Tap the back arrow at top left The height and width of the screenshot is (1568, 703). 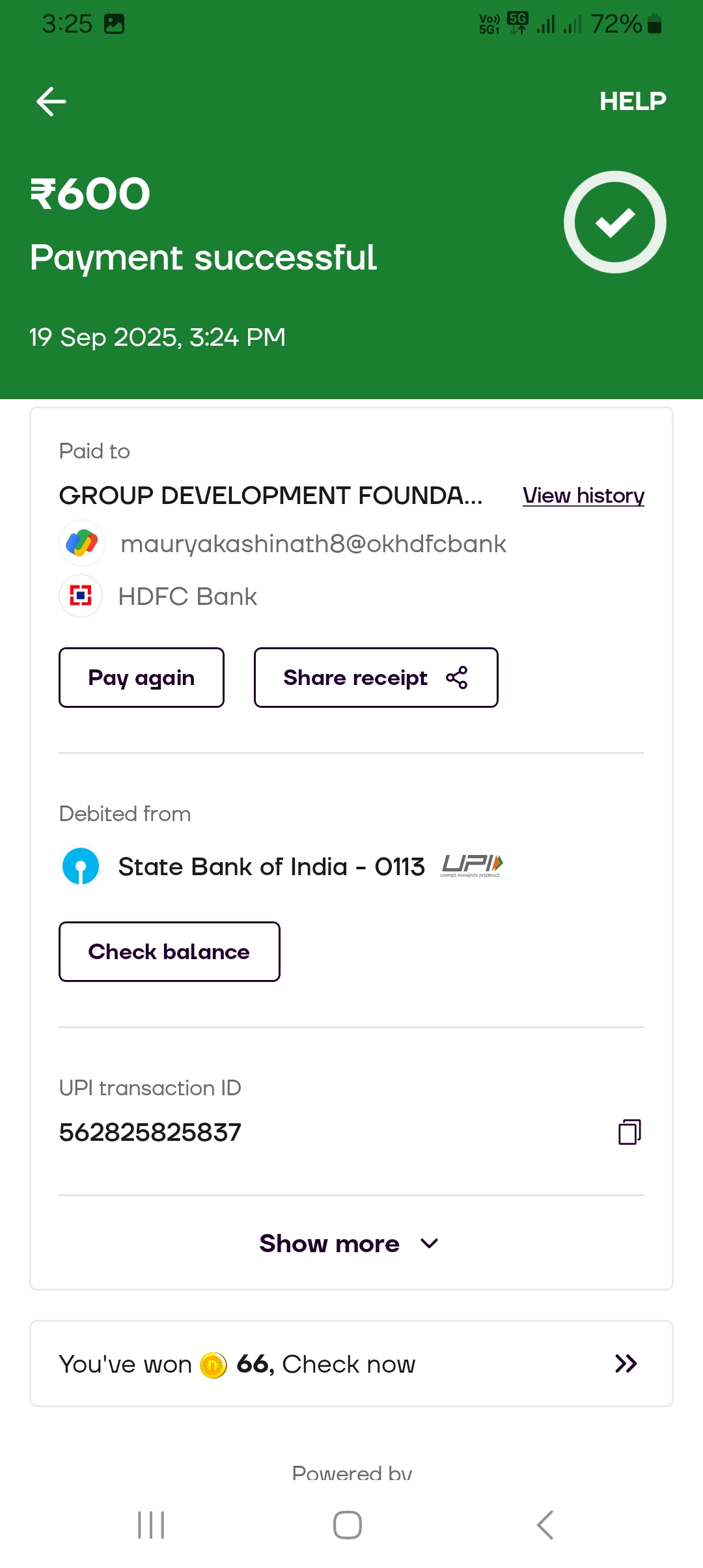[51, 102]
